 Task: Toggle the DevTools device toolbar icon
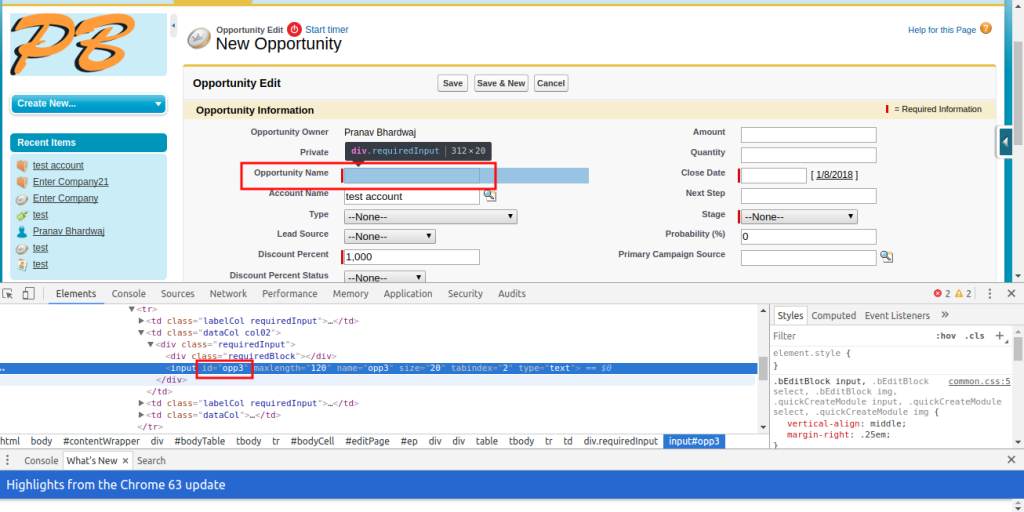pos(28,294)
